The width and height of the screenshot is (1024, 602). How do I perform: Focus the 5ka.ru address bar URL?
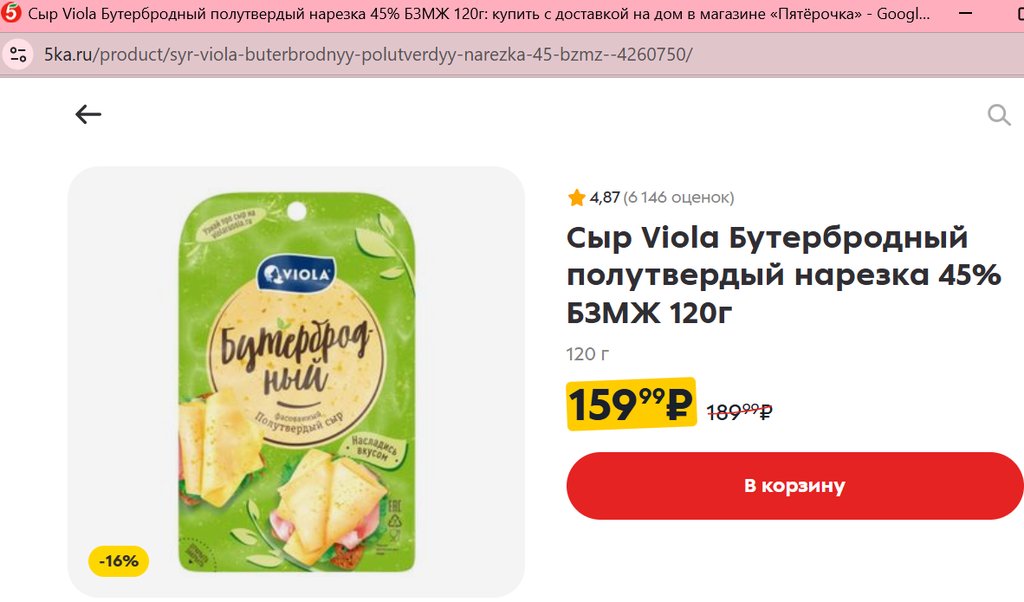(368, 54)
